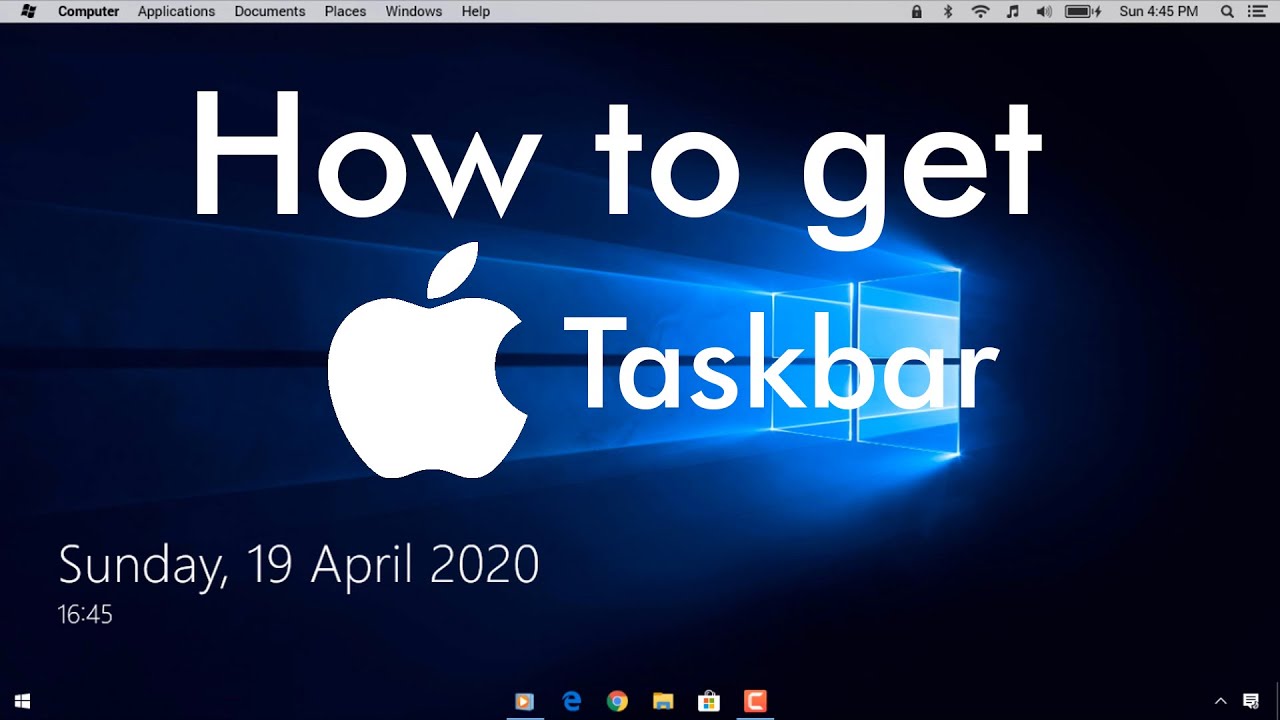
Task: Click the Sun 4:45 PM clock
Action: [x=1158, y=12]
